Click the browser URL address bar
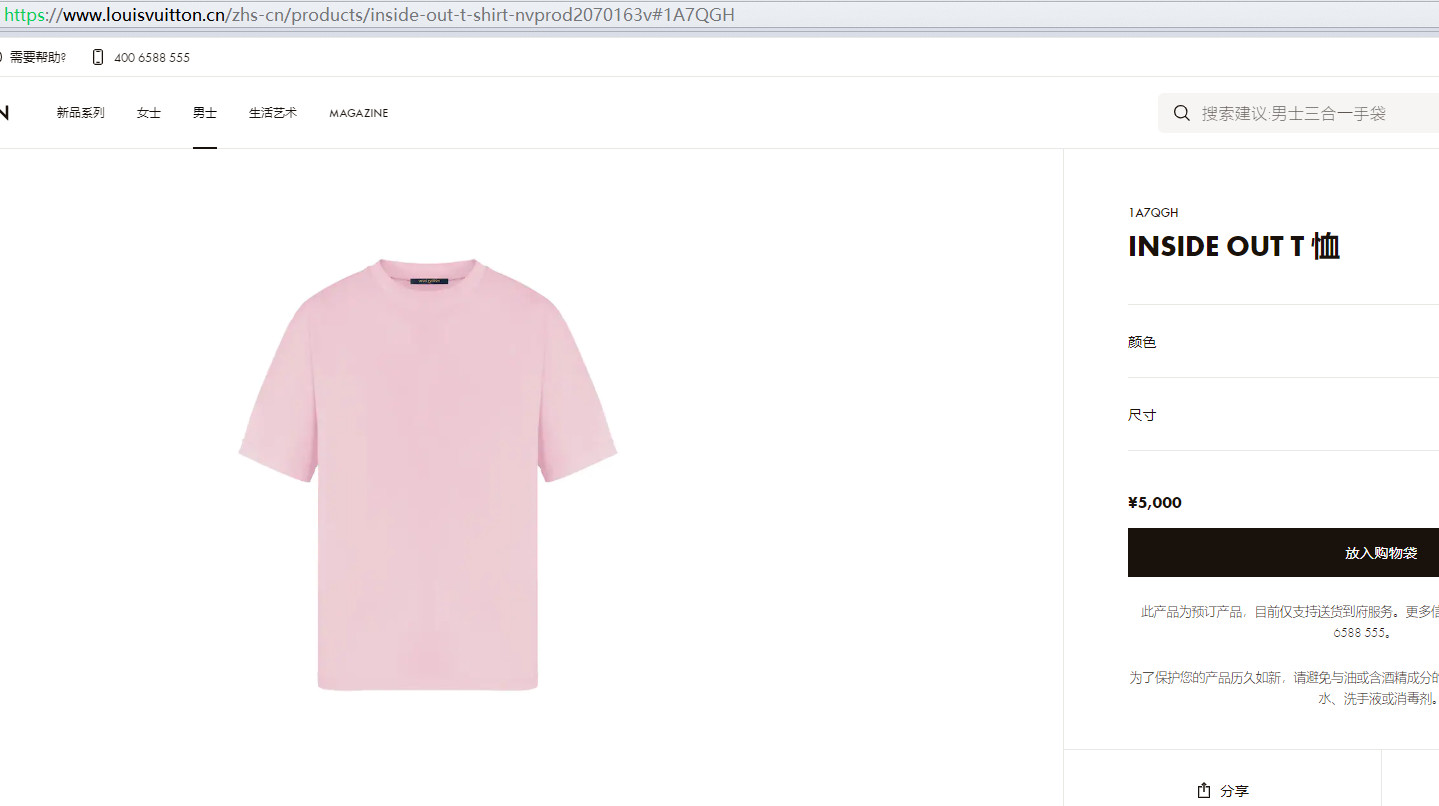Screen dimensions: 1439x806 pyautogui.click(x=720, y=15)
